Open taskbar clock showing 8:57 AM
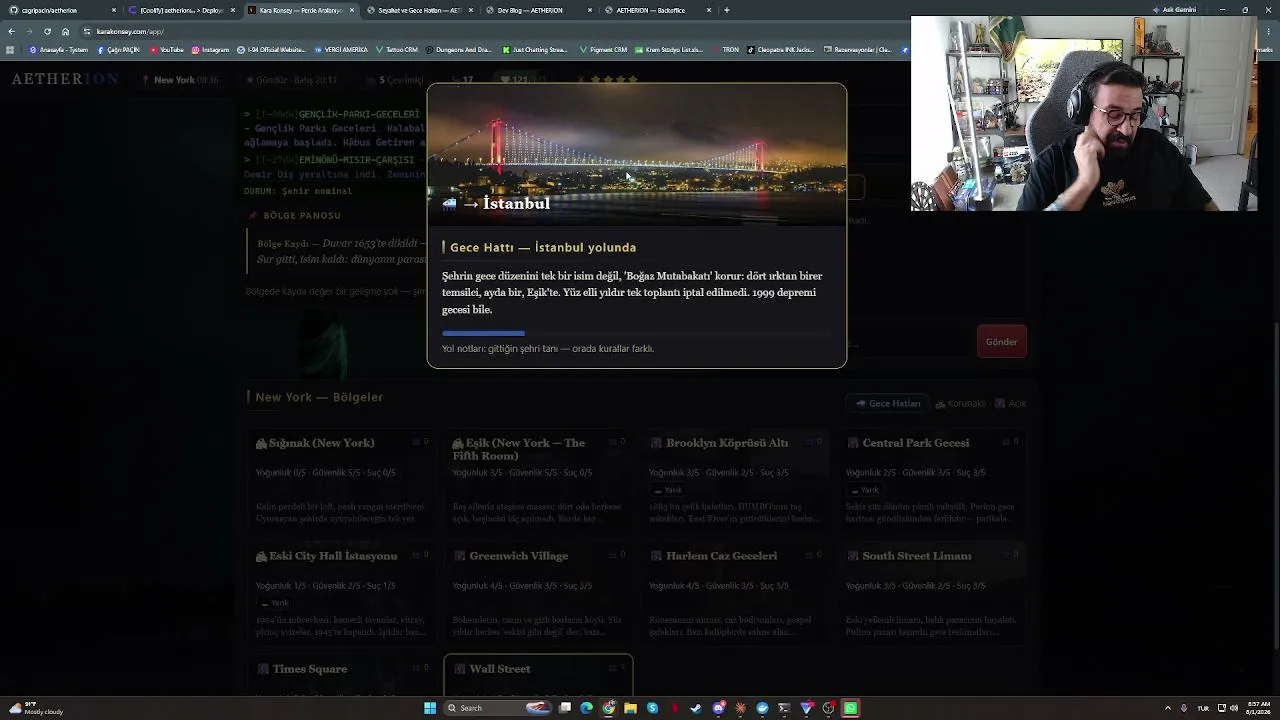 [x=1258, y=708]
